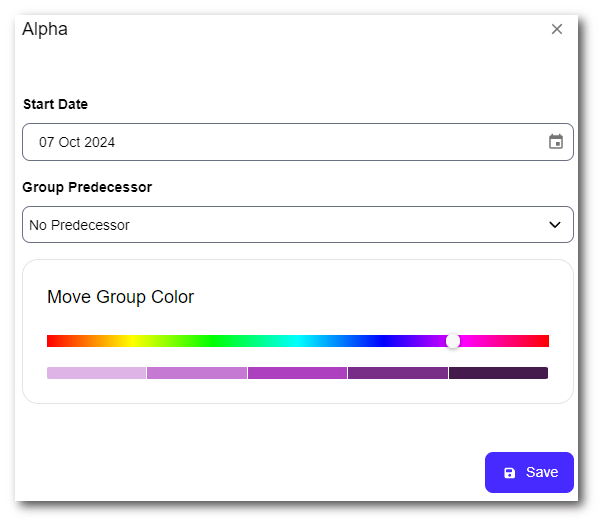
Task: Click the floppy disk icon on Save
Action: 510,472
